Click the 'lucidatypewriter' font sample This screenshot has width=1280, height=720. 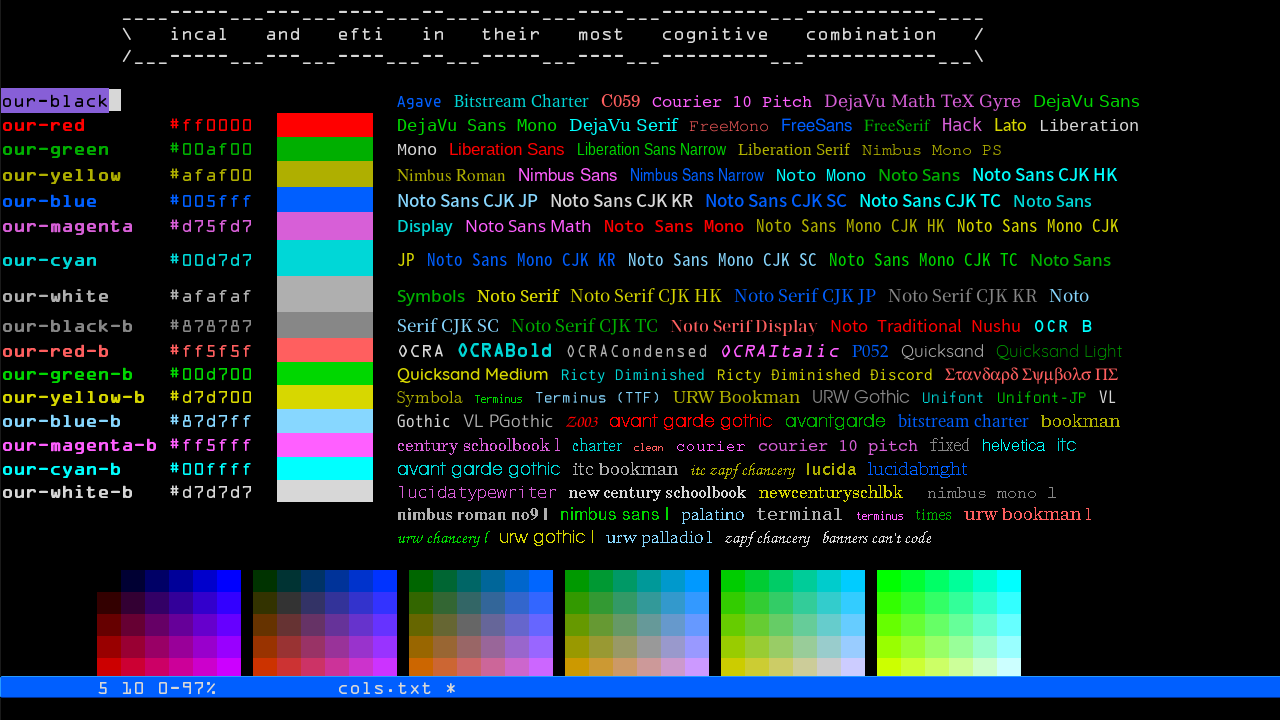tap(477, 493)
